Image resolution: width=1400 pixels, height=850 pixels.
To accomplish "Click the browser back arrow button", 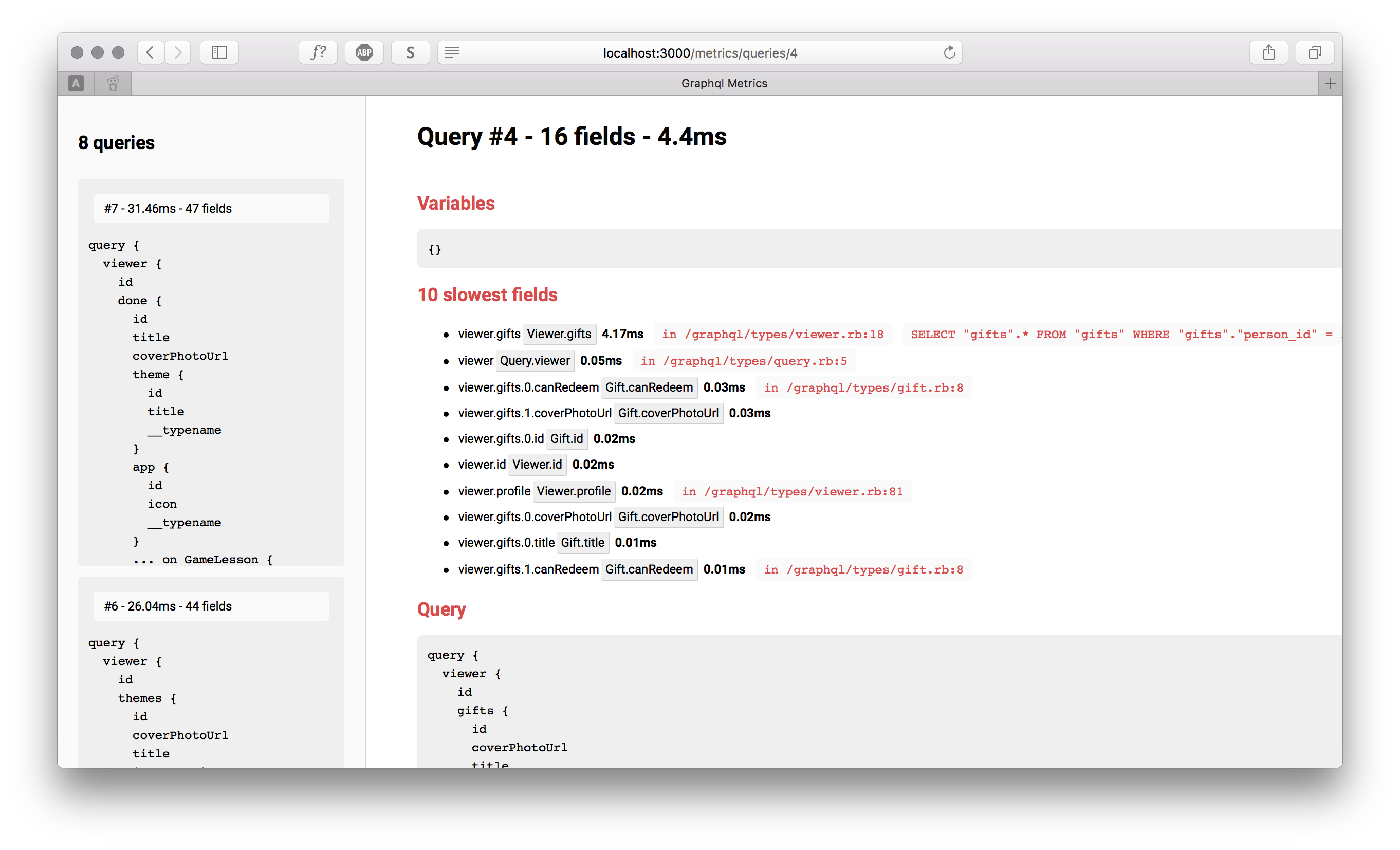I will (x=150, y=53).
